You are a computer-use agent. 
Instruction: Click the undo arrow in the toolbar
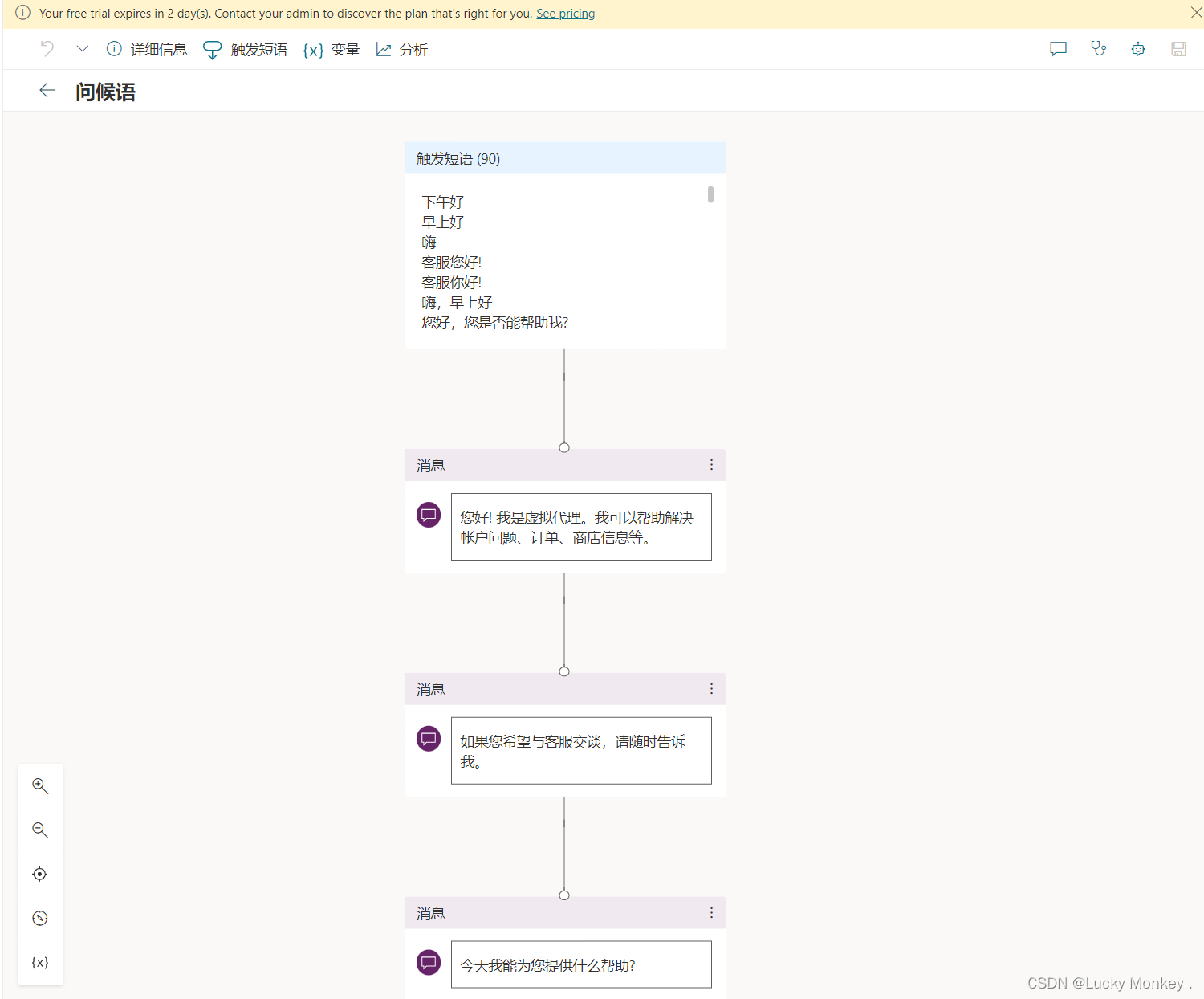(47, 49)
